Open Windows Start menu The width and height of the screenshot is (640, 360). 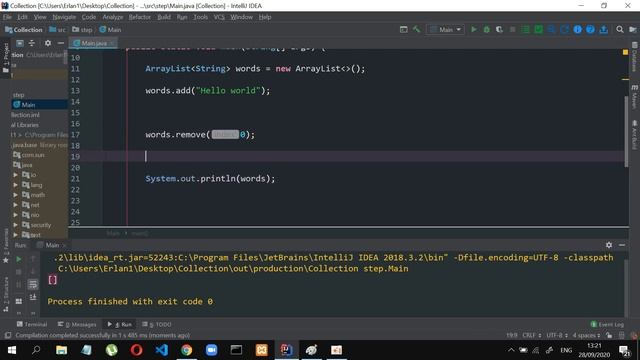point(12,350)
